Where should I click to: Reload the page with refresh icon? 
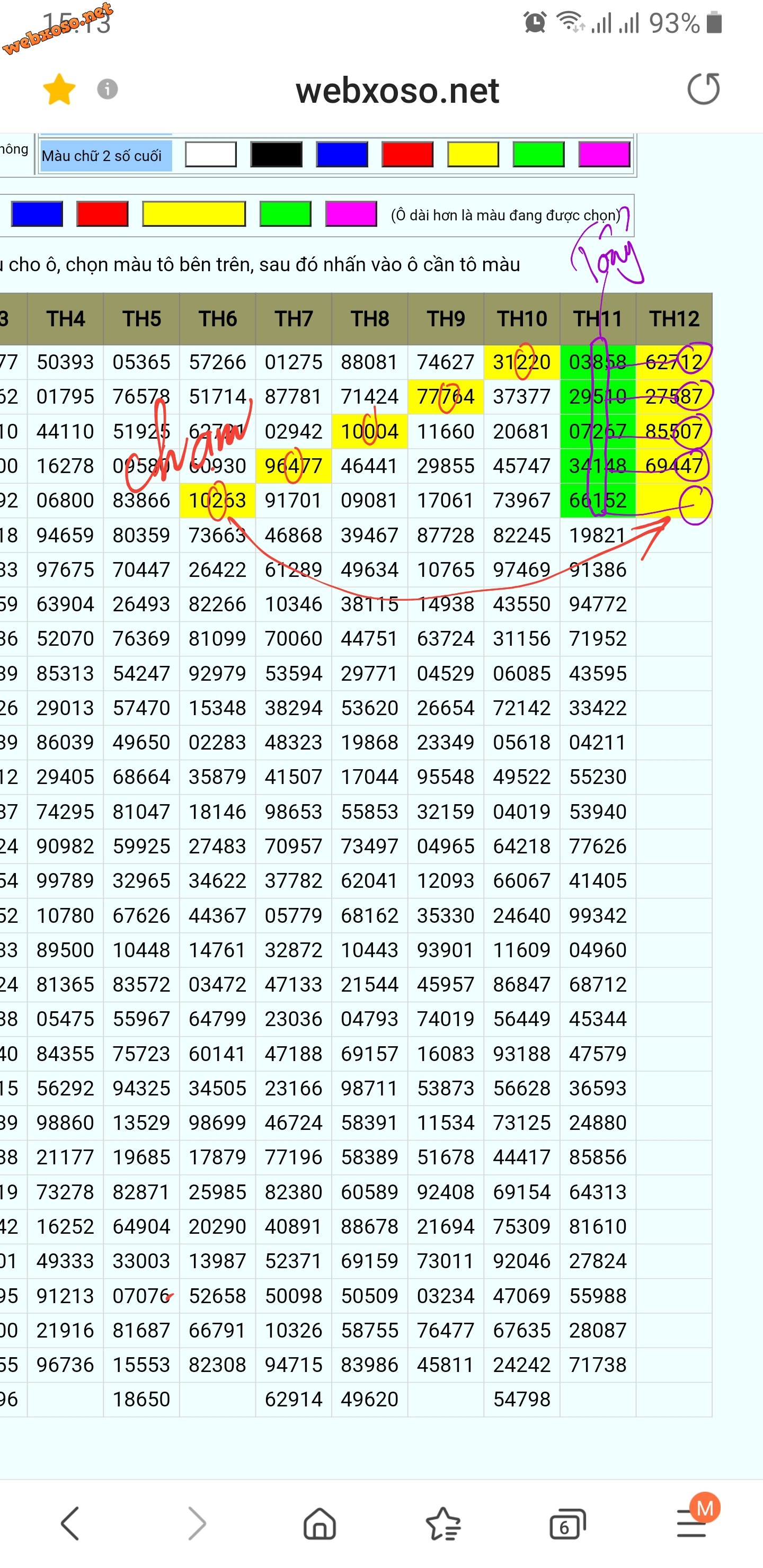click(x=704, y=89)
